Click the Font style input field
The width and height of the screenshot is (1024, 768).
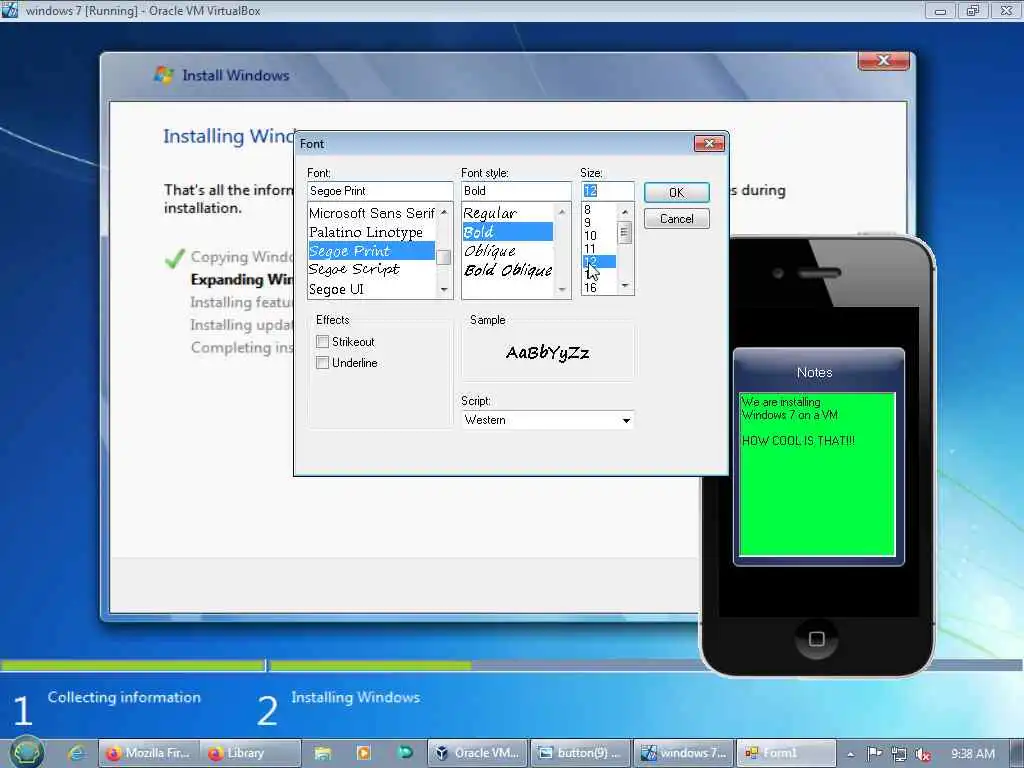click(516, 191)
